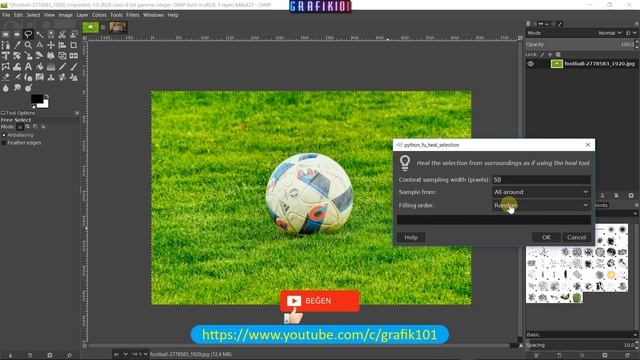The height and width of the screenshot is (360, 640).
Task: Select the Paintbrush tool
Action: pos(73,67)
